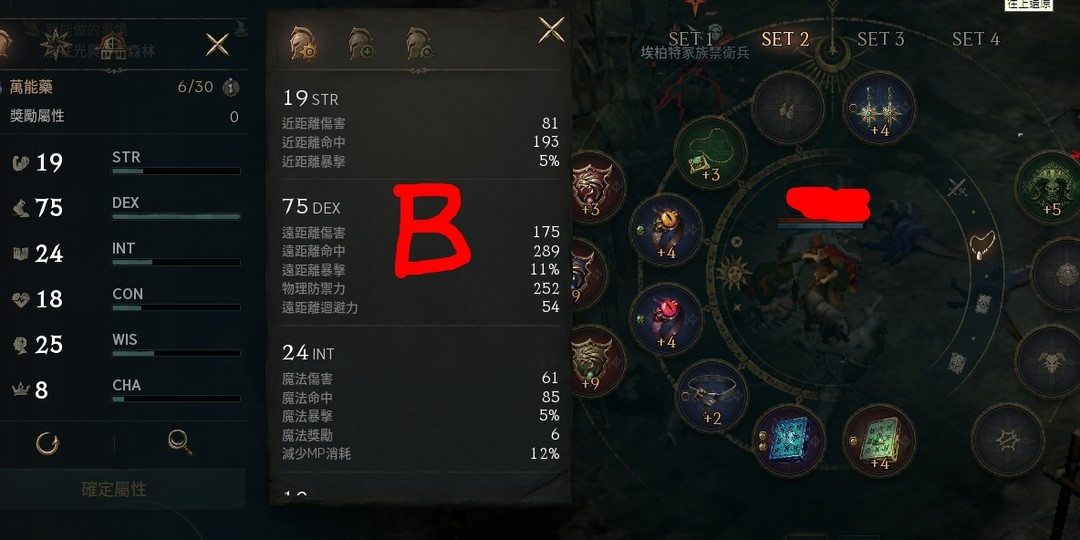
Task: Select the first helmet gear tab icon
Action: point(303,43)
